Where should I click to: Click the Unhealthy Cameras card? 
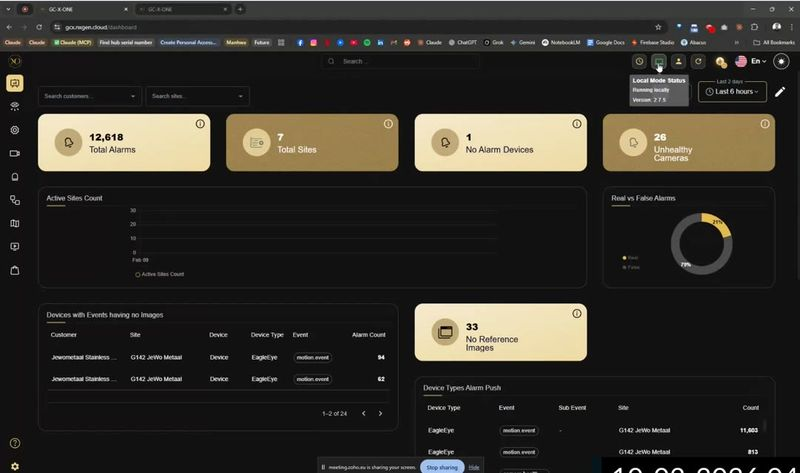click(x=689, y=142)
